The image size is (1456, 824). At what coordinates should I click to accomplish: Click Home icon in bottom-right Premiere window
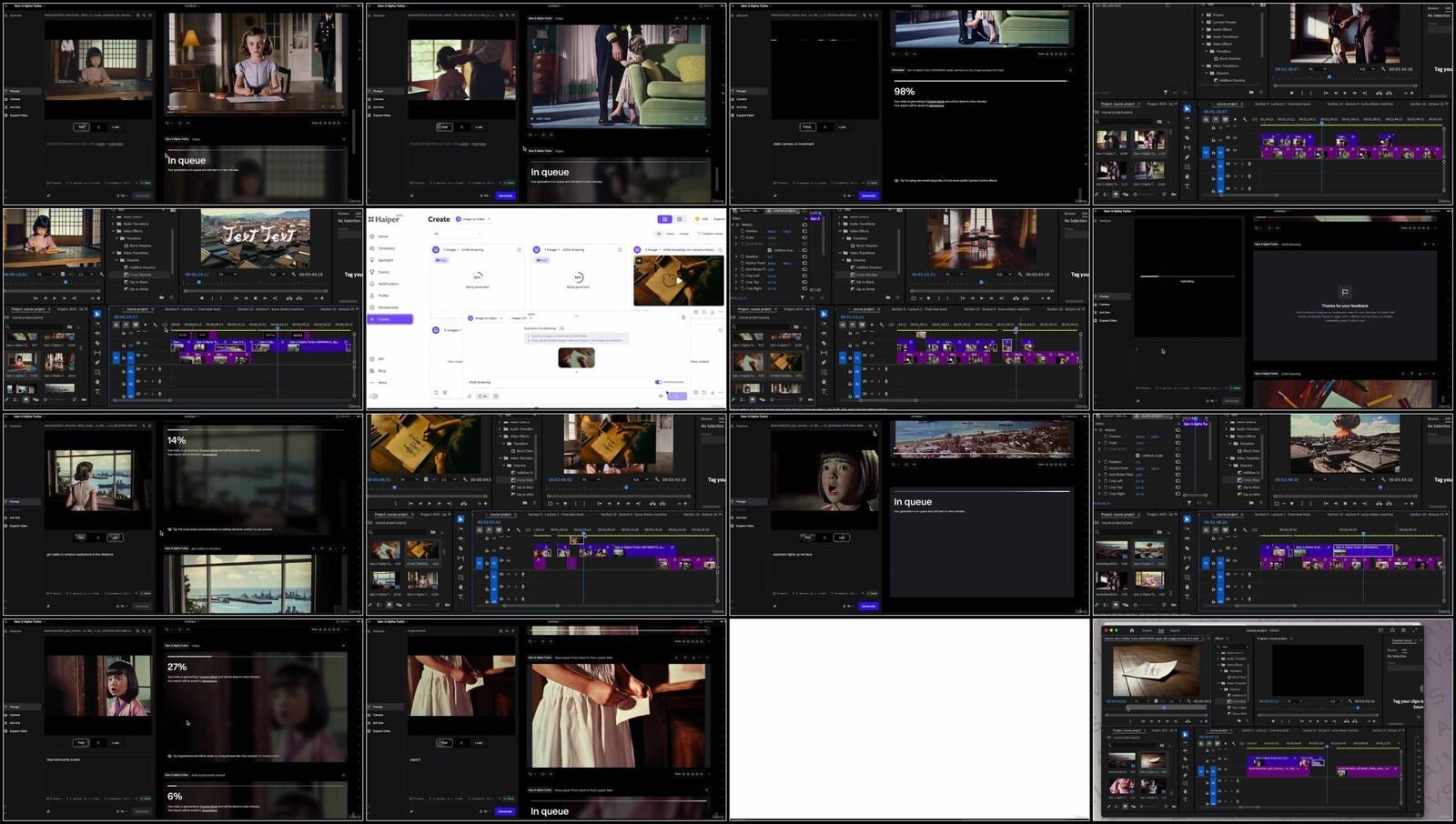pyautogui.click(x=1131, y=630)
